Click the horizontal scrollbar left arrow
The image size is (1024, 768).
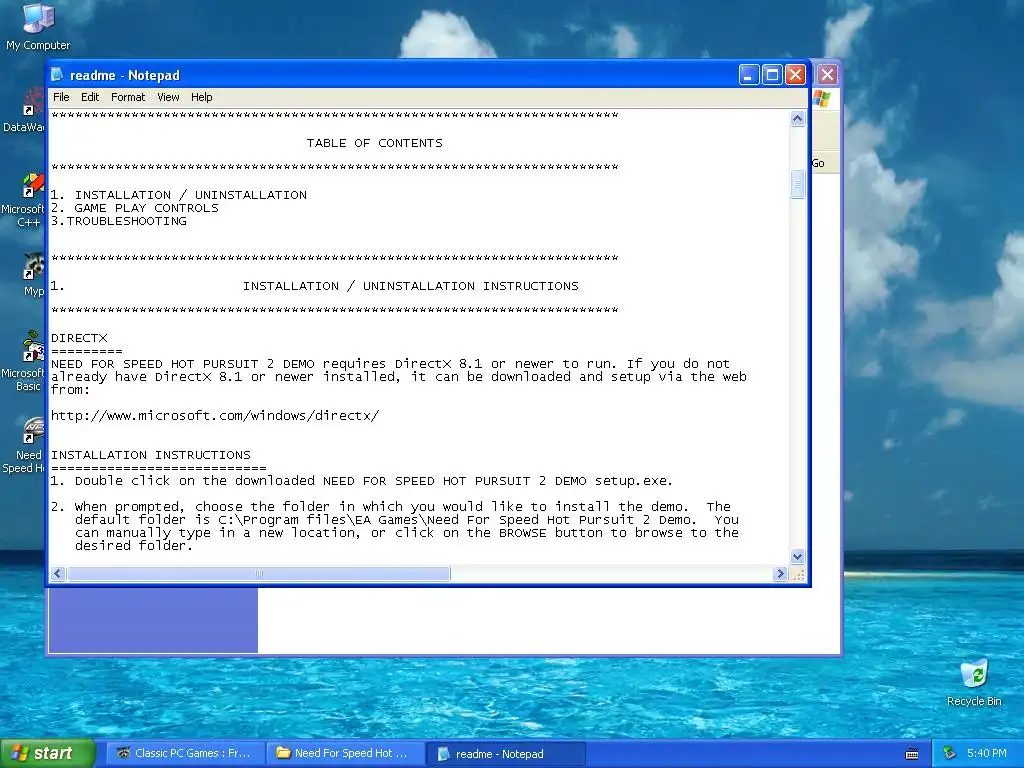58,573
